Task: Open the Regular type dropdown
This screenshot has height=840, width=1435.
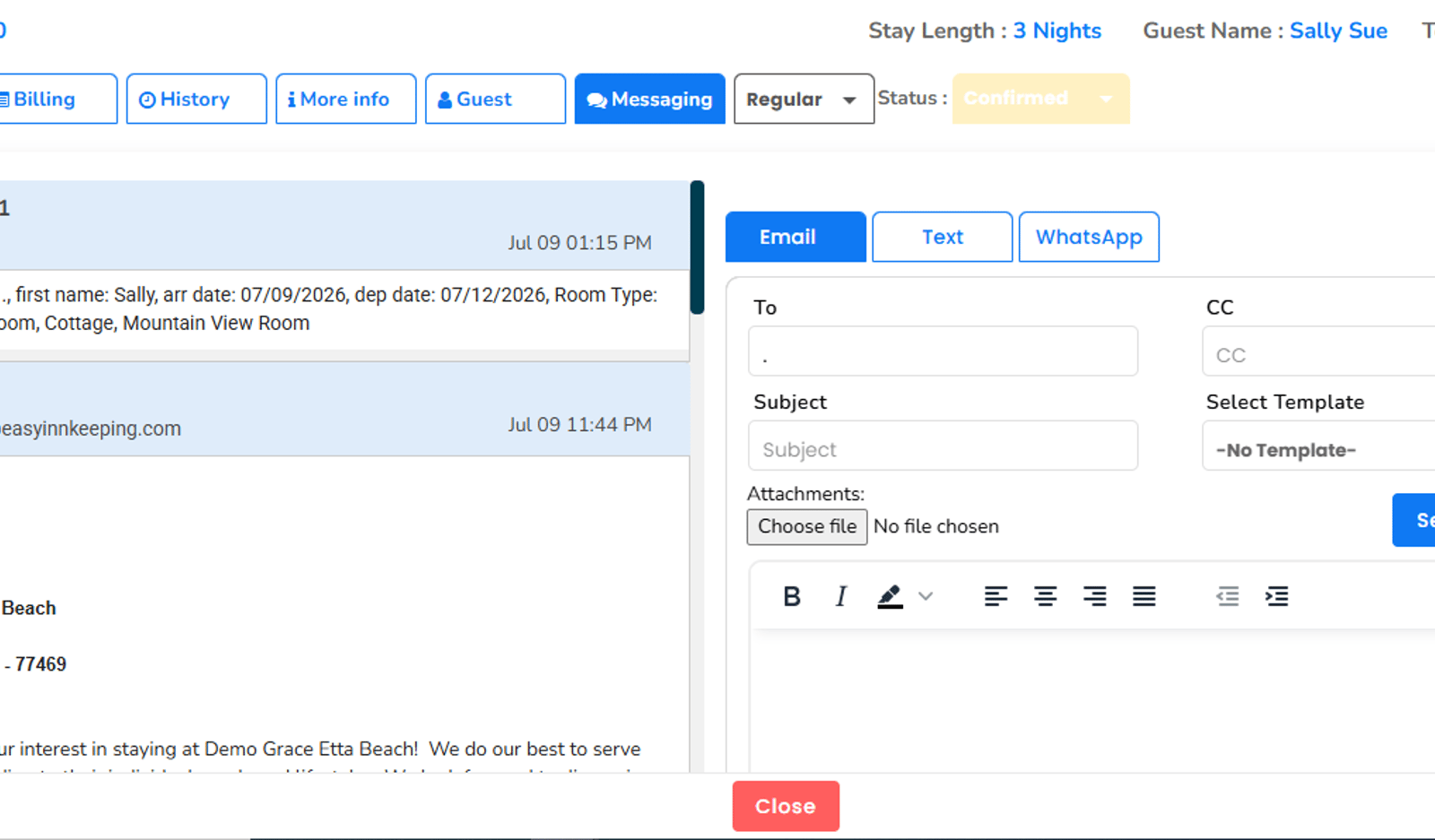Action: 804,99
